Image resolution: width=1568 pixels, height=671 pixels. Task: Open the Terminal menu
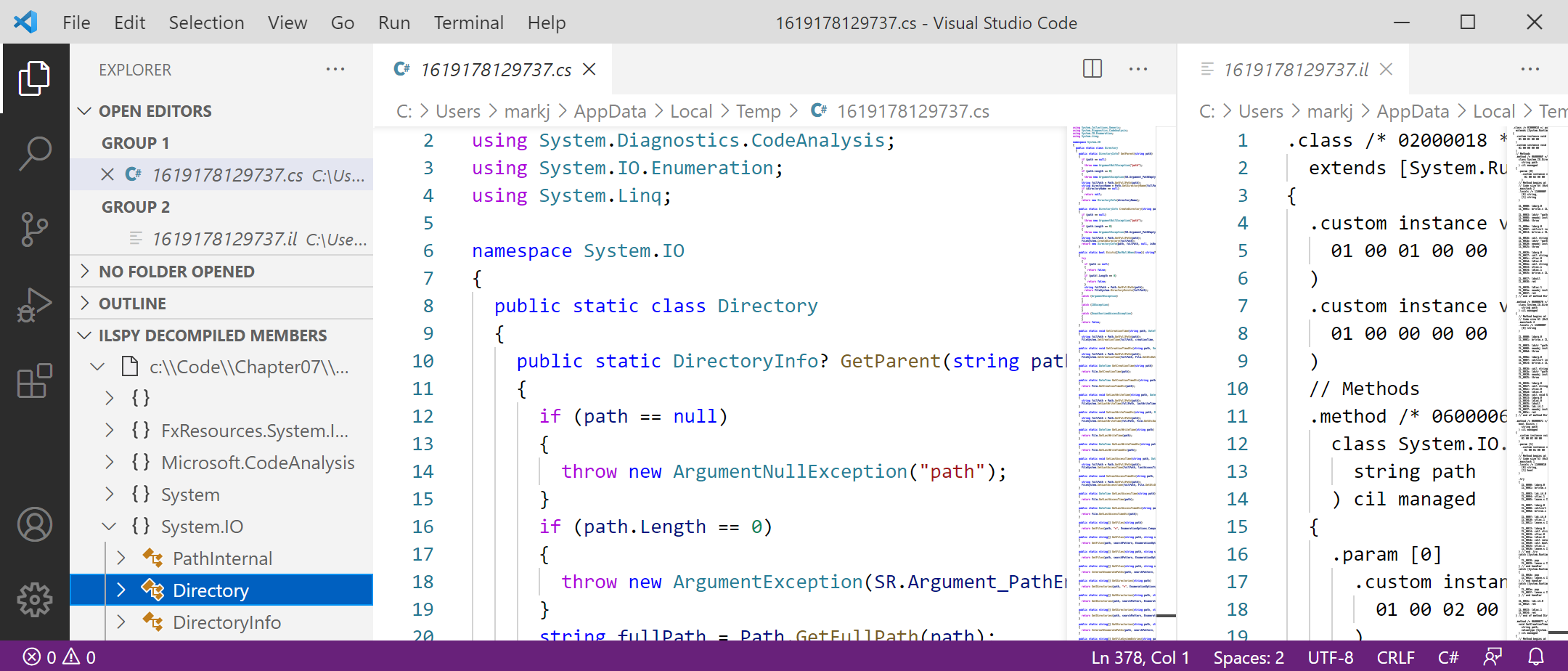tap(468, 23)
